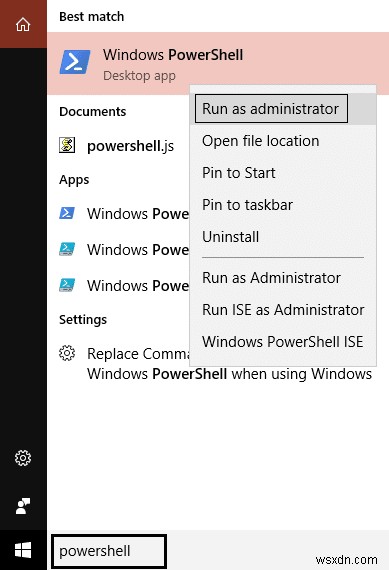Open second Windows Powe app result
389x570 pixels.
click(x=119, y=249)
